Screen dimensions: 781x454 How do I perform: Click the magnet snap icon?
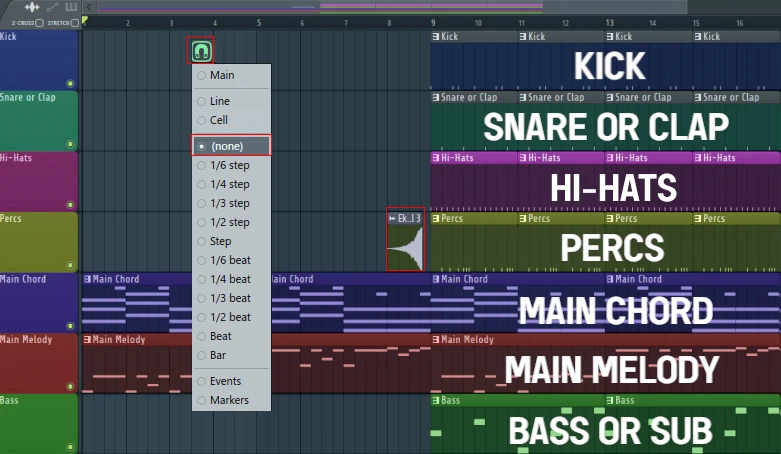click(201, 50)
